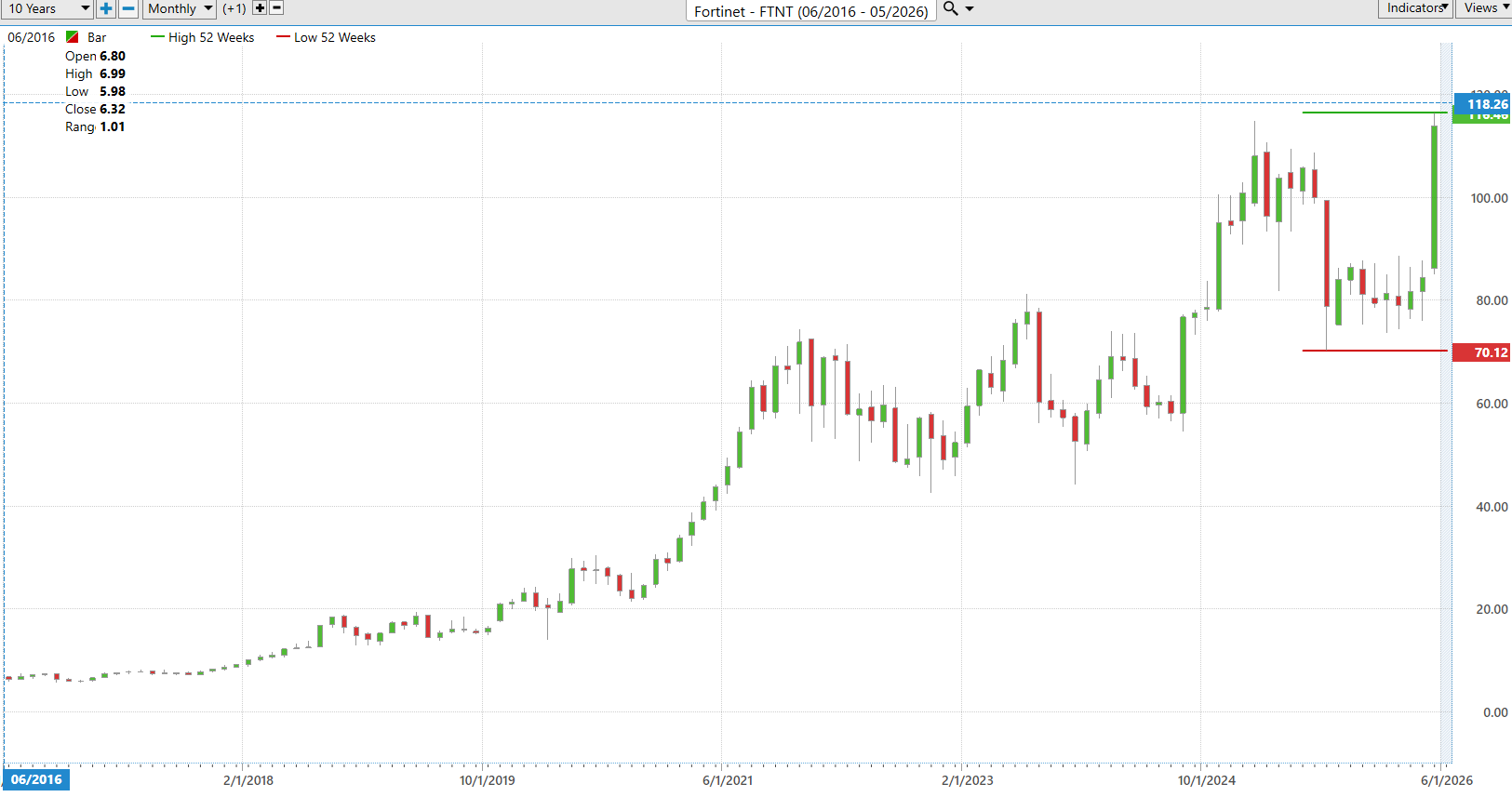The image size is (1512, 797).
Task: Click the 06/2016 date label in legend
Action: click(32, 37)
